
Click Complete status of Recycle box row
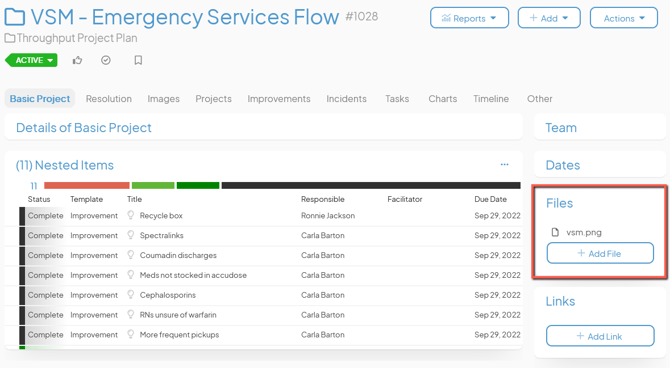(x=45, y=215)
